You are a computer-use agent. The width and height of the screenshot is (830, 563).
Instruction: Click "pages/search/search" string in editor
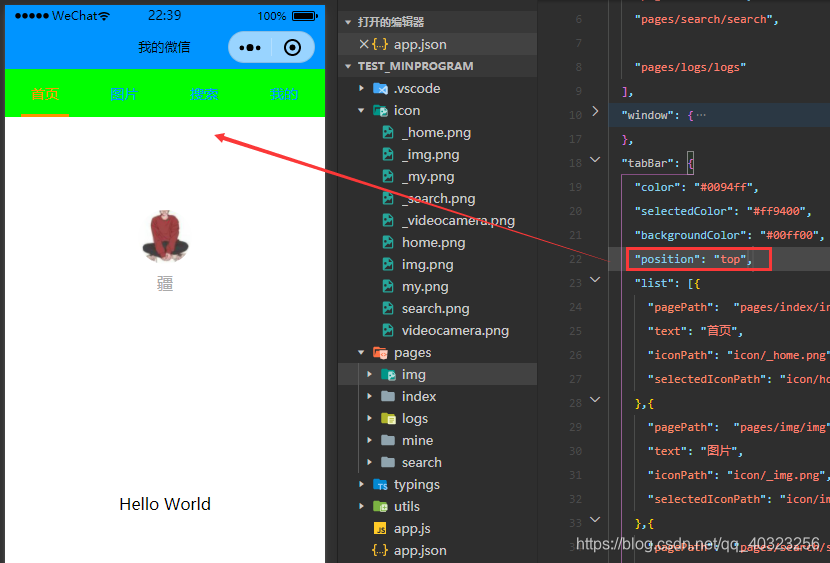coord(703,20)
